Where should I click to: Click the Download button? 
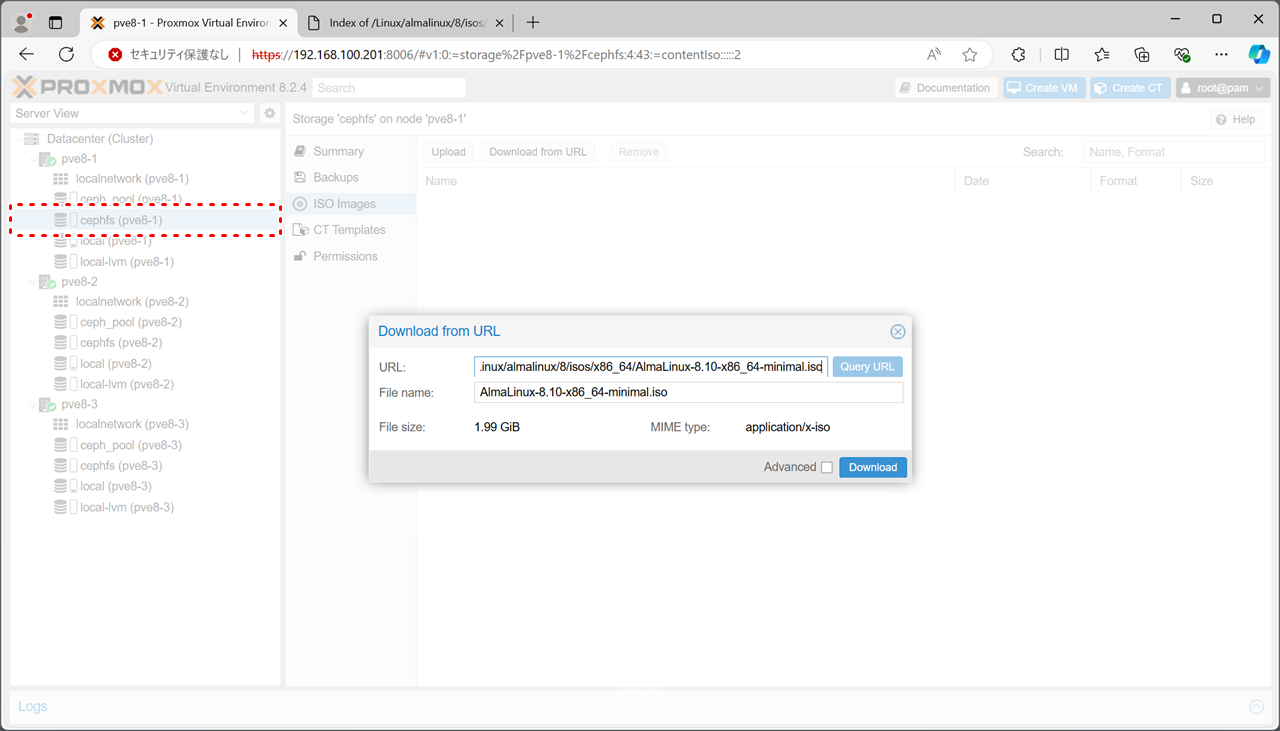872,467
